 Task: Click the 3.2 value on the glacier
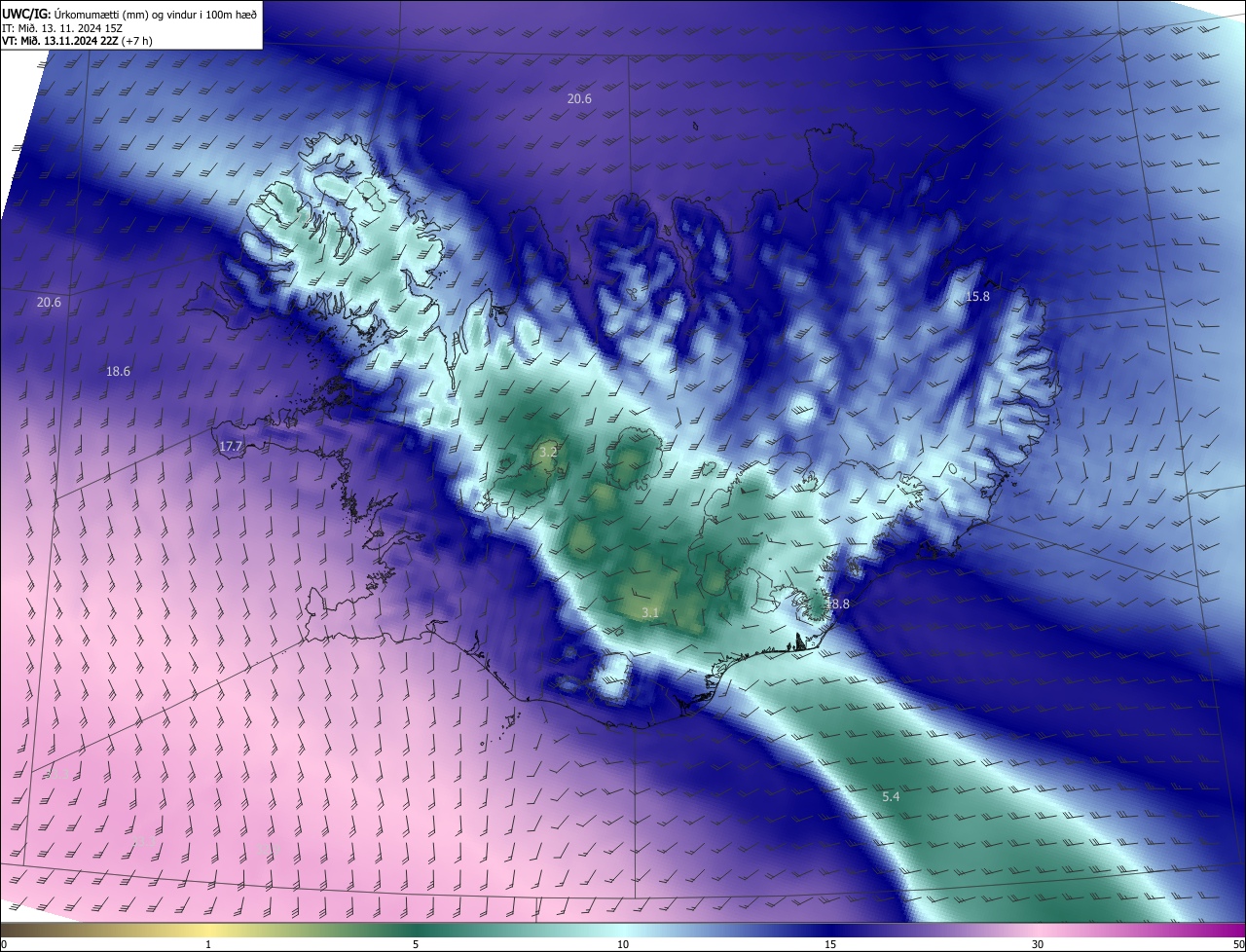tap(548, 452)
